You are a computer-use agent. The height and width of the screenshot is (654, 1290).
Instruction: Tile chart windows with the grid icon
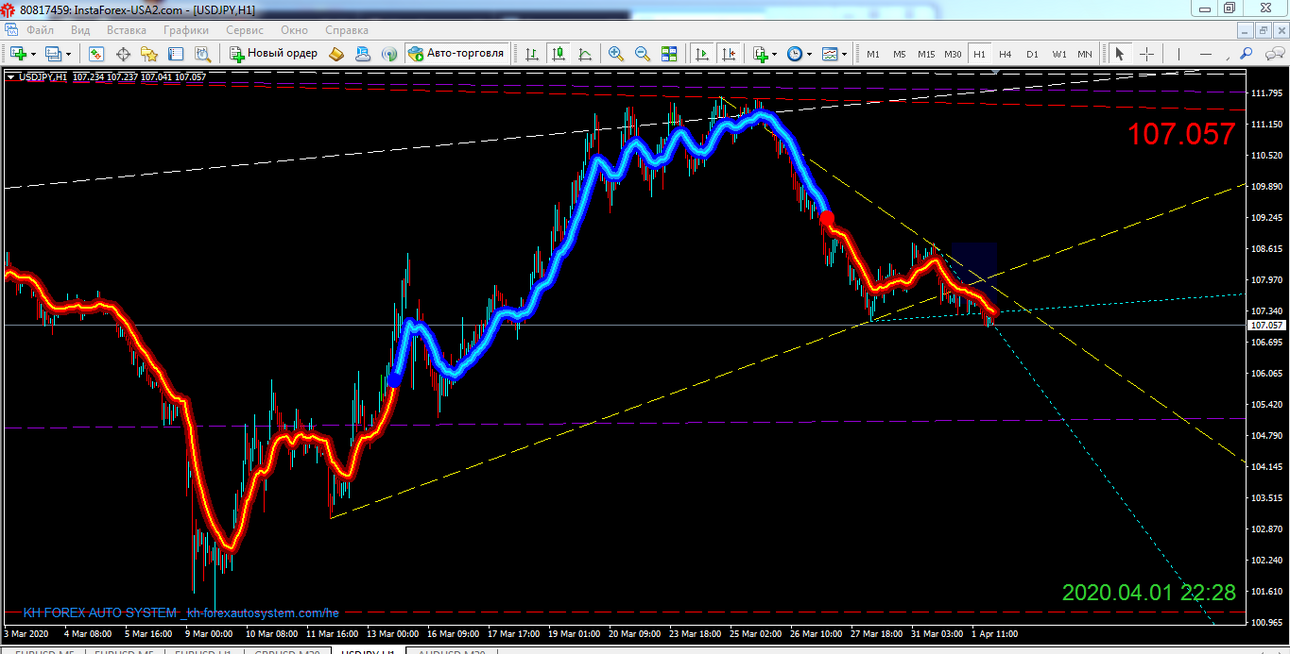click(x=669, y=53)
